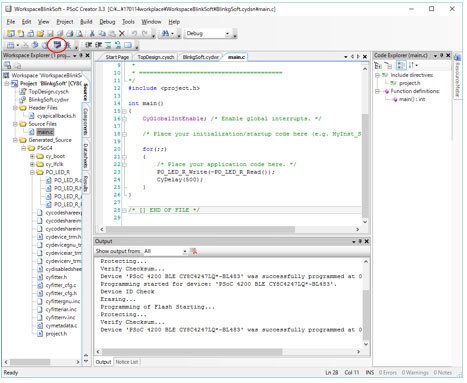Click the Output panel vertical scrollbar
Image resolution: width=467 pixels, height=383 pixels.
tap(366, 303)
